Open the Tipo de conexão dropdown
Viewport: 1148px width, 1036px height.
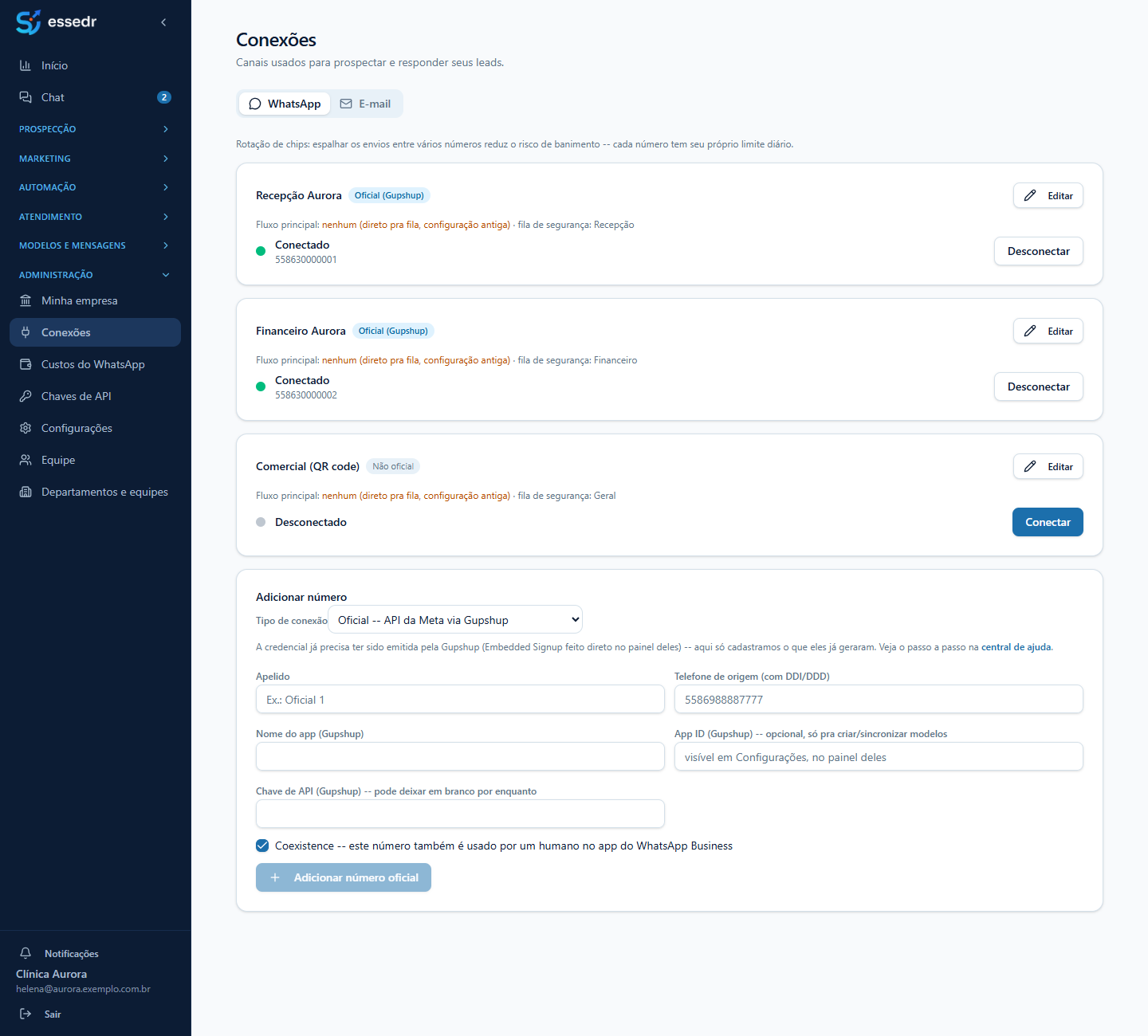(455, 620)
